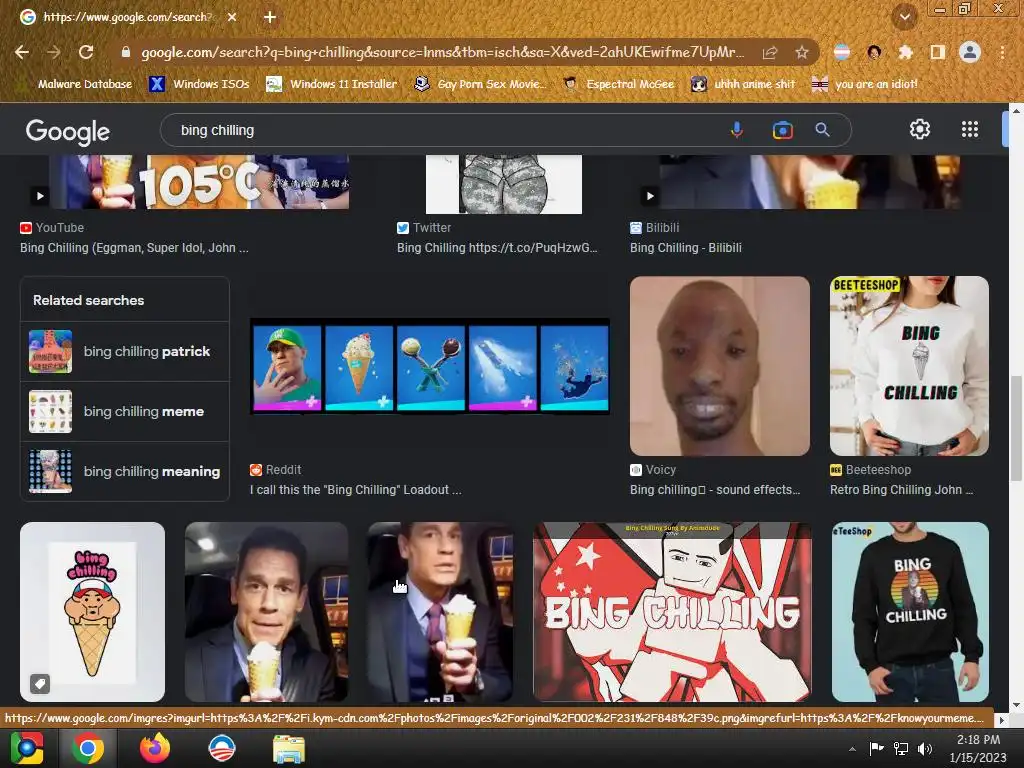Click the browser forward arrow
Screen dimensions: 1024x768
[54, 52]
